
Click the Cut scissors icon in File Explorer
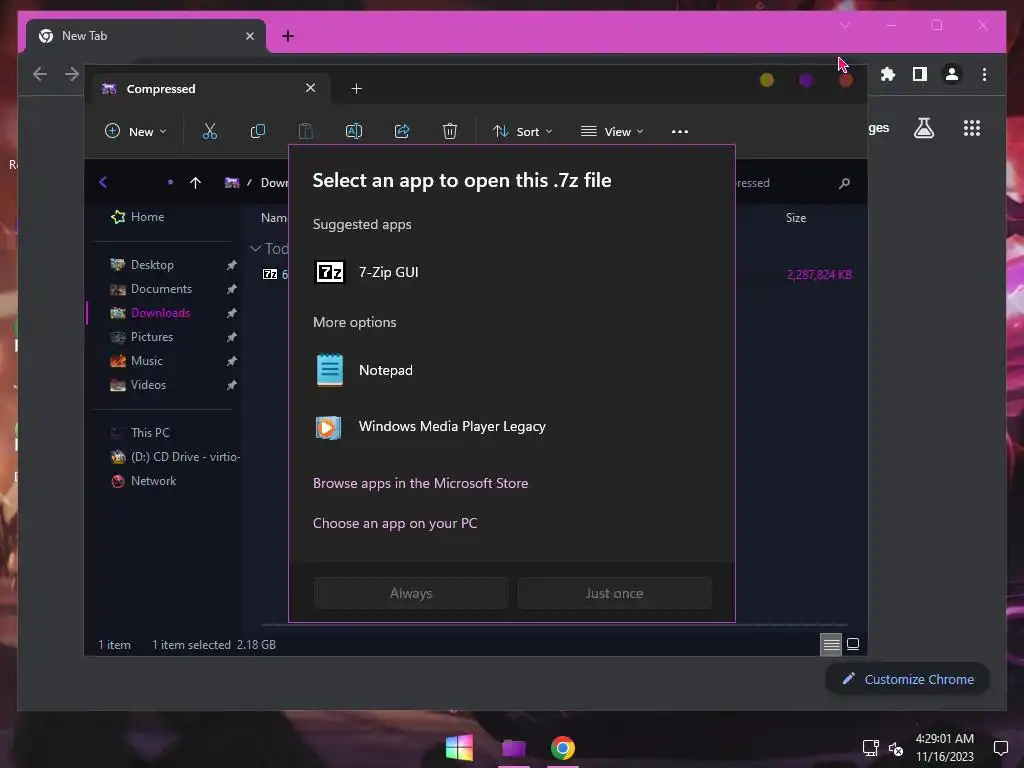(x=210, y=131)
